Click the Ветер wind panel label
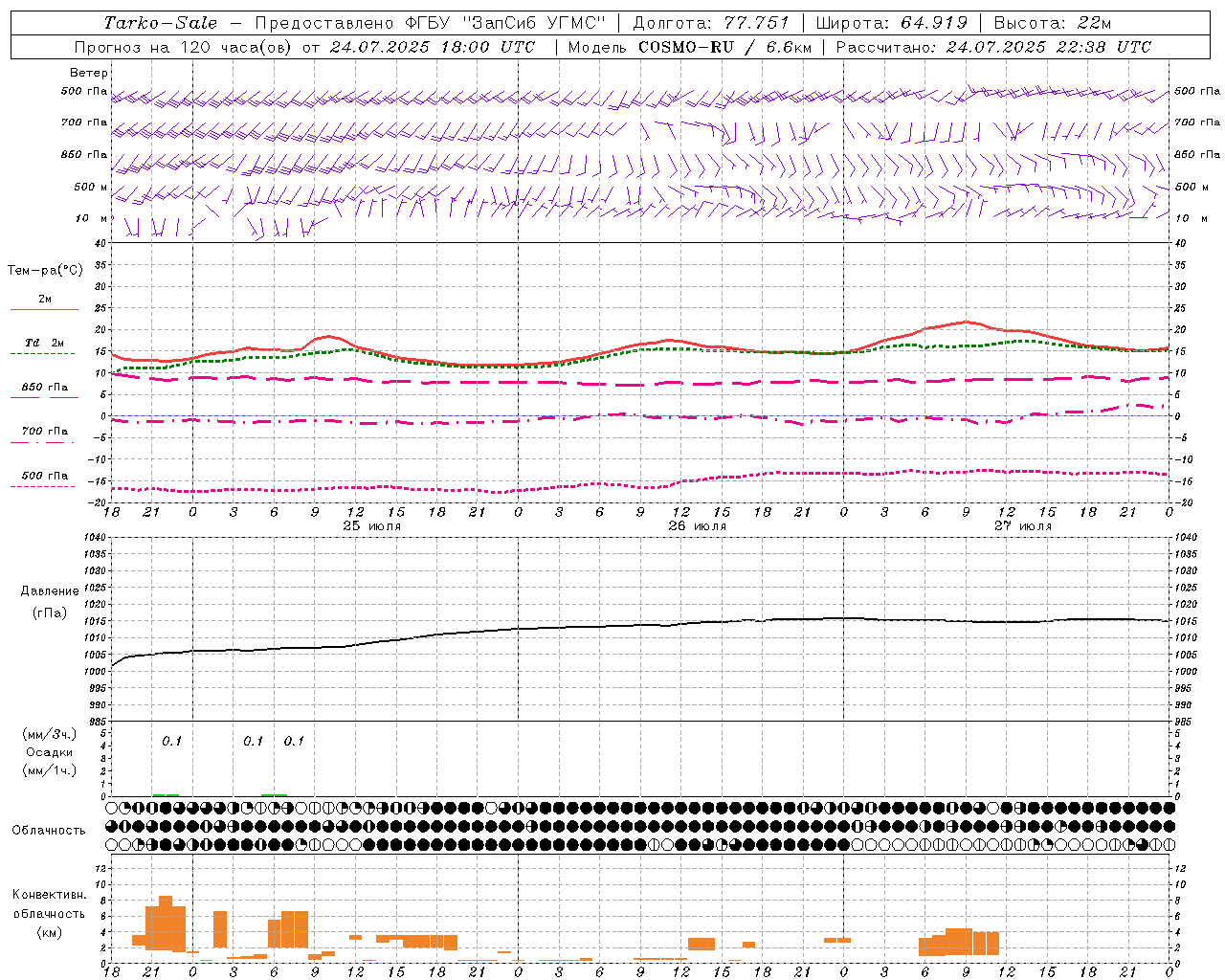The image size is (1225, 980). (x=89, y=73)
